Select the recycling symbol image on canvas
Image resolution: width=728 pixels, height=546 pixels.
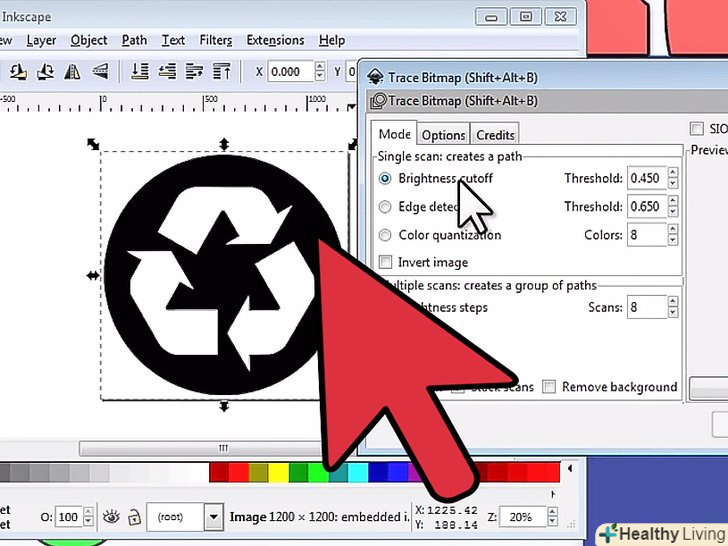[223, 275]
